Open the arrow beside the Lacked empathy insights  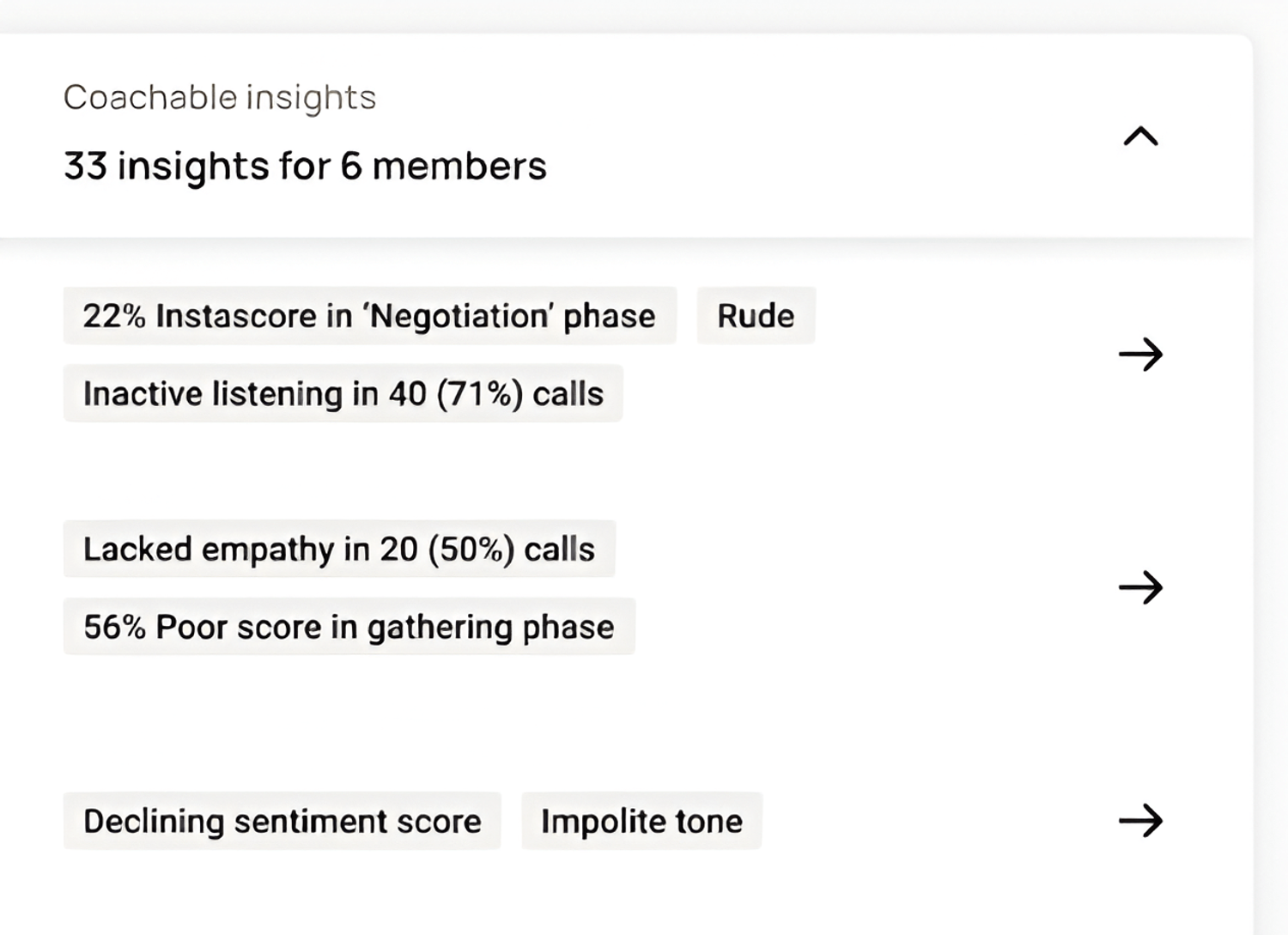(x=1140, y=587)
